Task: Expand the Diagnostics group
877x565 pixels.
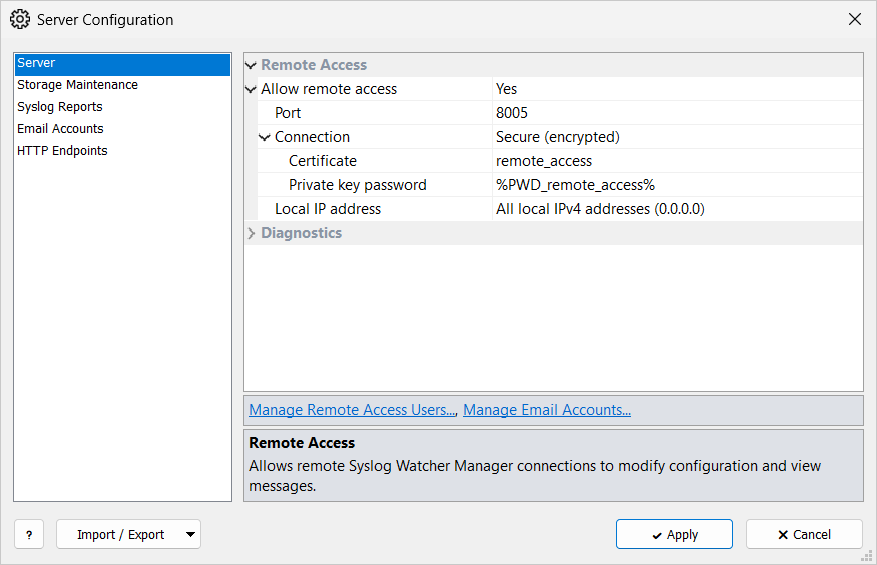Action: click(251, 233)
